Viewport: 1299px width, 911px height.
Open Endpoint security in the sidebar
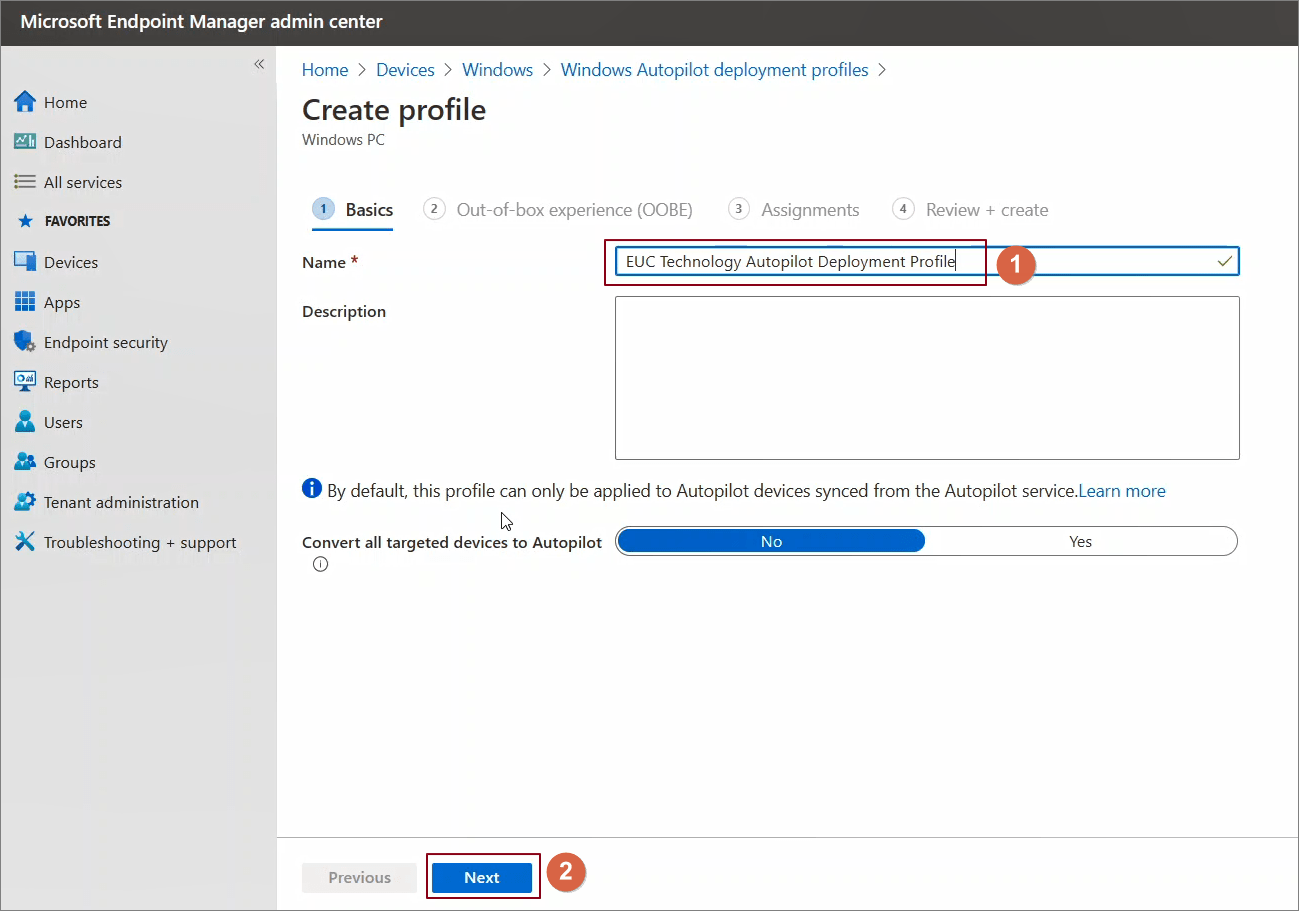[106, 342]
